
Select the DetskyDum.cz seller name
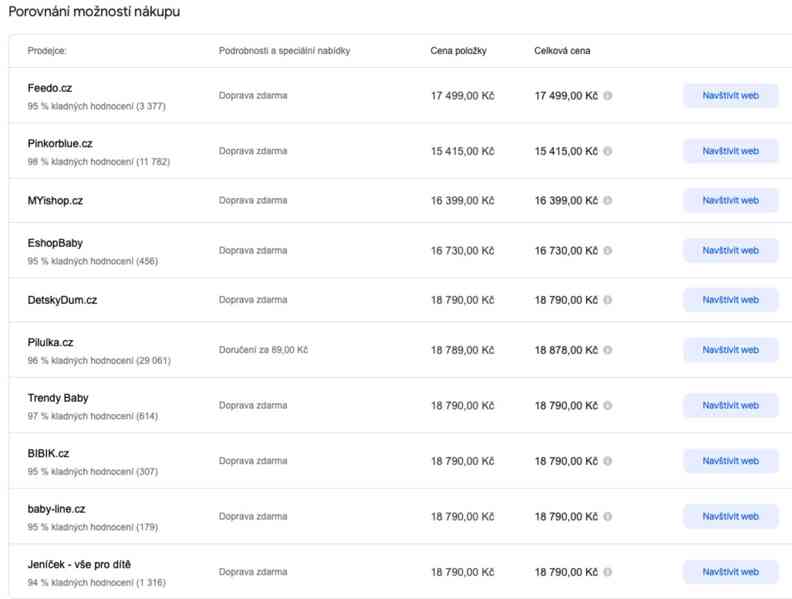coord(62,300)
